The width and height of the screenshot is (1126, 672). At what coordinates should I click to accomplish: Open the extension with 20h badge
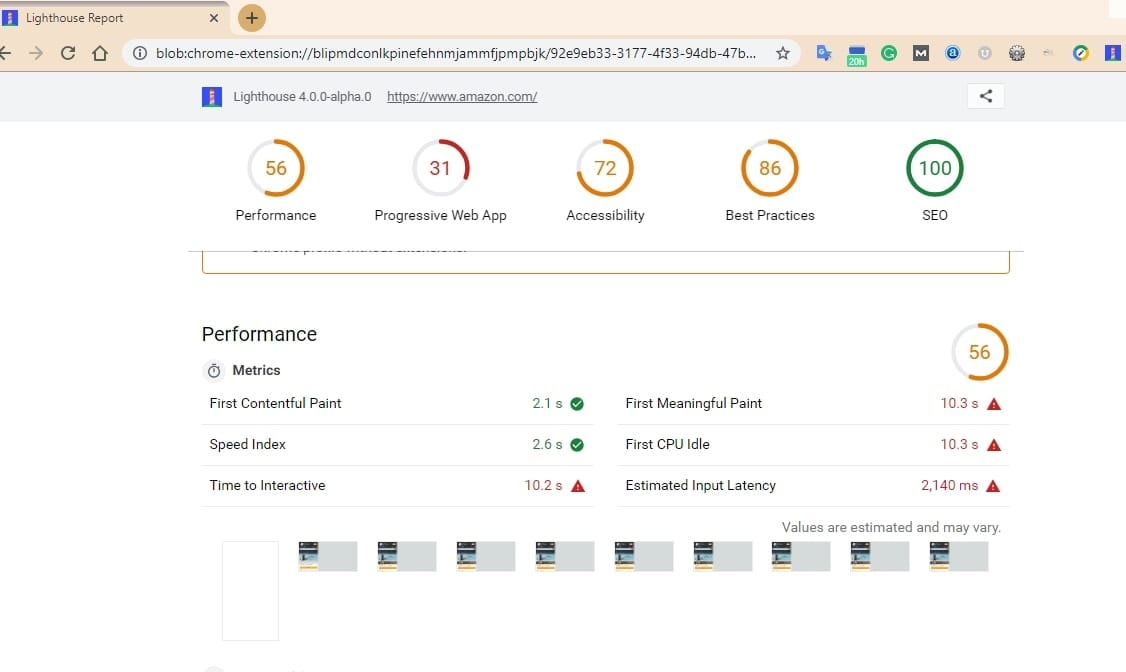pyautogui.click(x=856, y=55)
